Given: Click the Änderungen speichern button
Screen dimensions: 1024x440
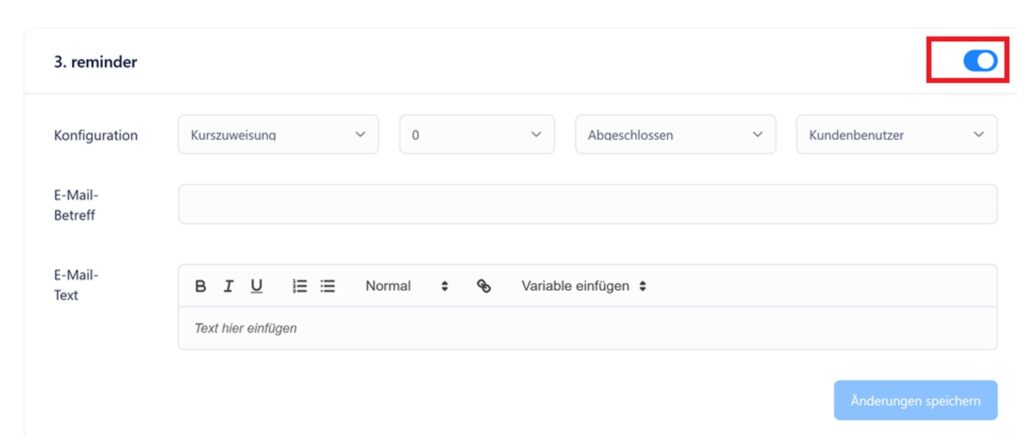Looking at the screenshot, I should click(x=916, y=400).
